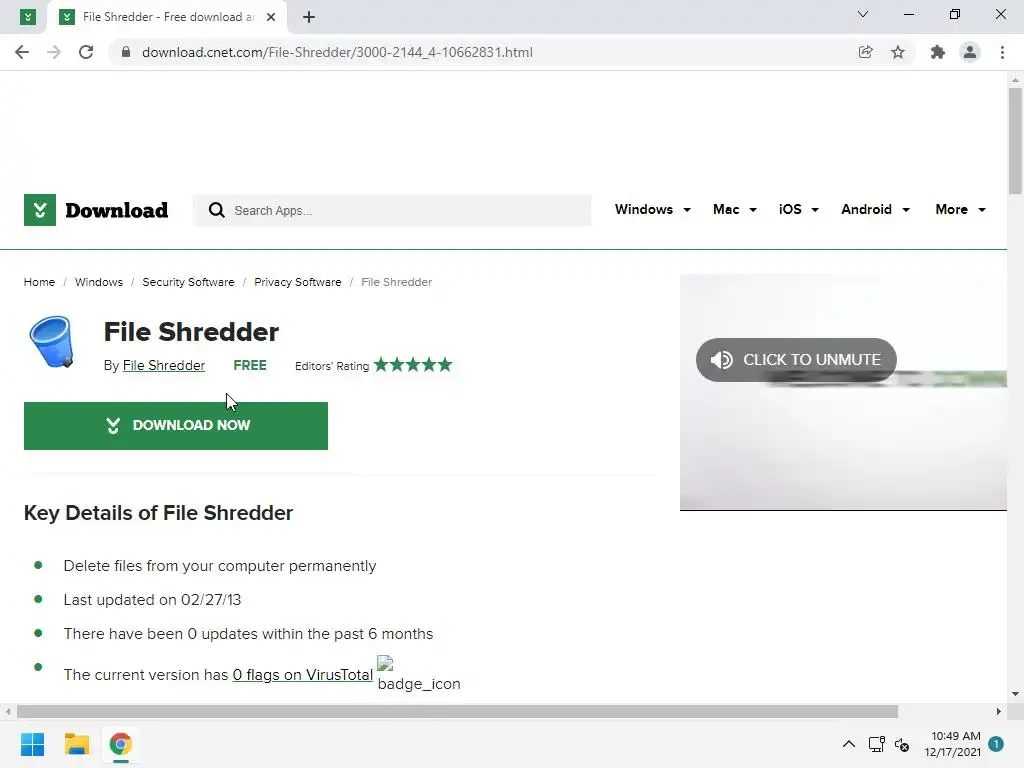
Task: Click the share page icon in address bar
Action: (865, 52)
